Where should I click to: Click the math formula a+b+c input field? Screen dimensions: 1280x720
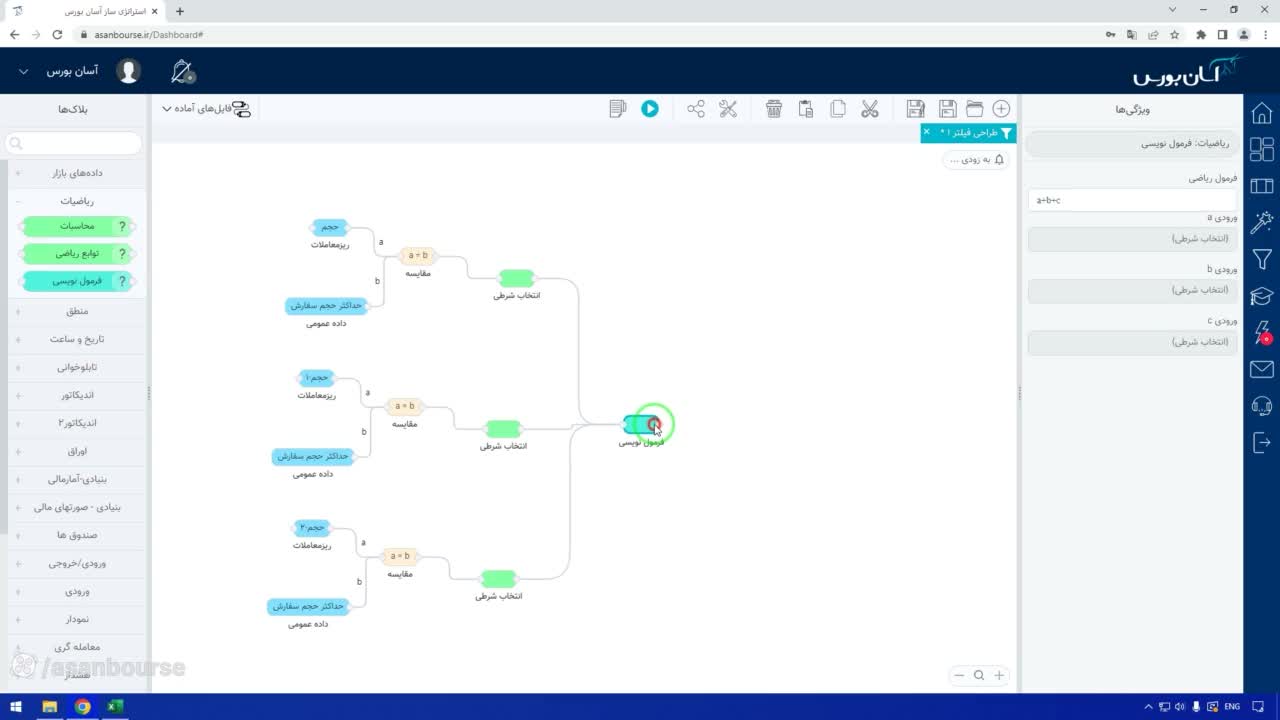tap(1132, 200)
